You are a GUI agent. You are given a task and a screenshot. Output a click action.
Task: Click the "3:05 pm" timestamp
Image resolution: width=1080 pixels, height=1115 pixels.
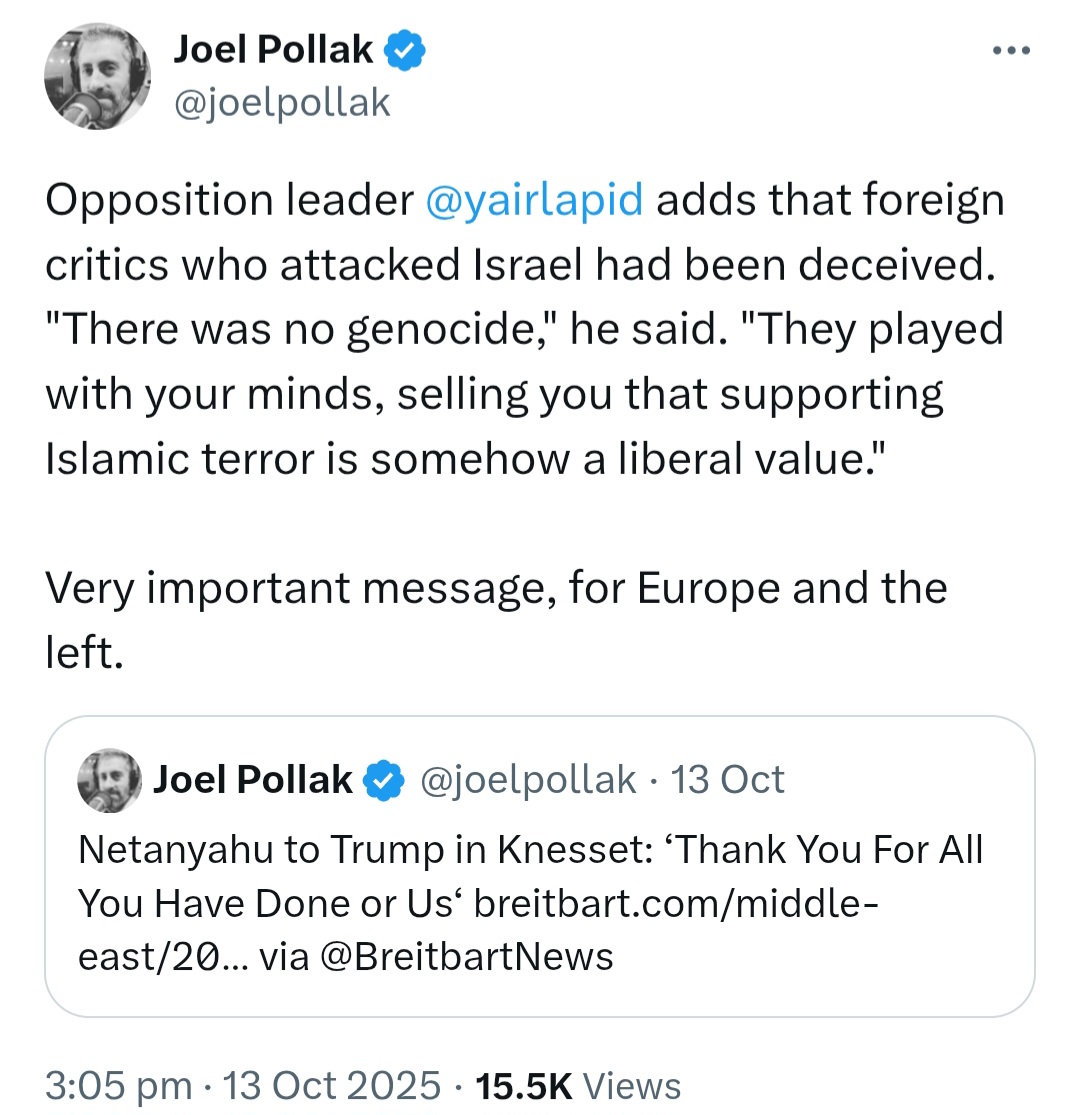117,1085
